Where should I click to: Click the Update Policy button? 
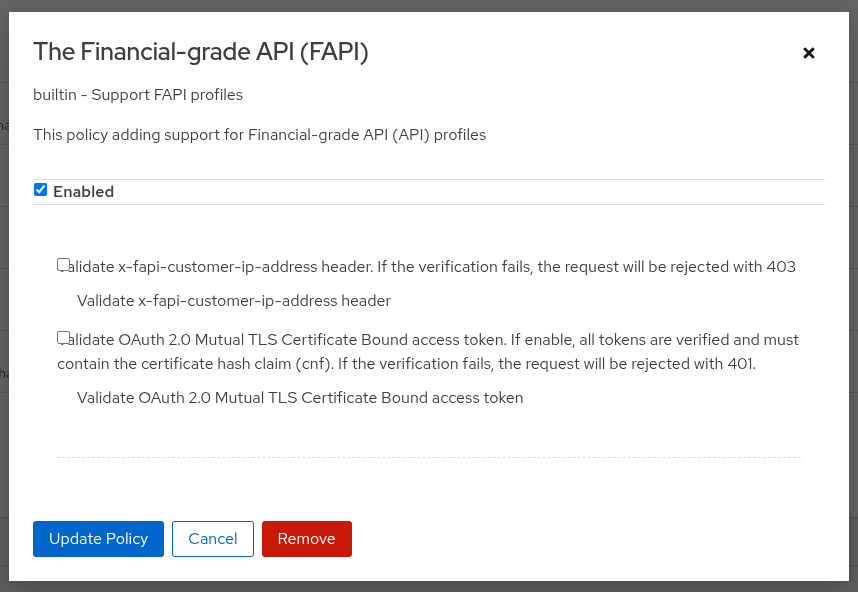click(98, 538)
